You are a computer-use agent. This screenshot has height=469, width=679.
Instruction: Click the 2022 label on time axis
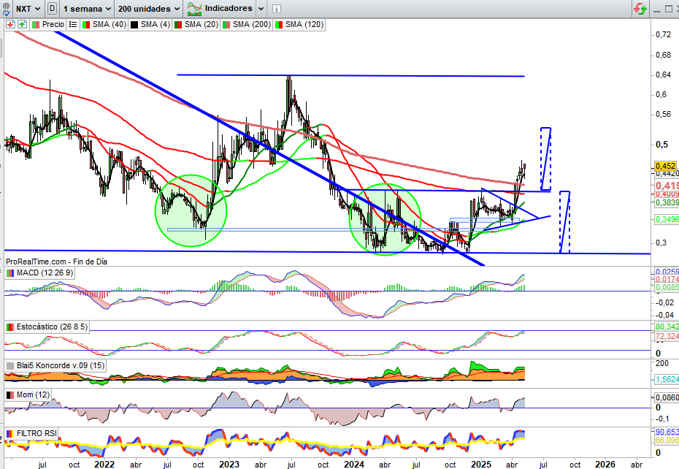click(104, 464)
